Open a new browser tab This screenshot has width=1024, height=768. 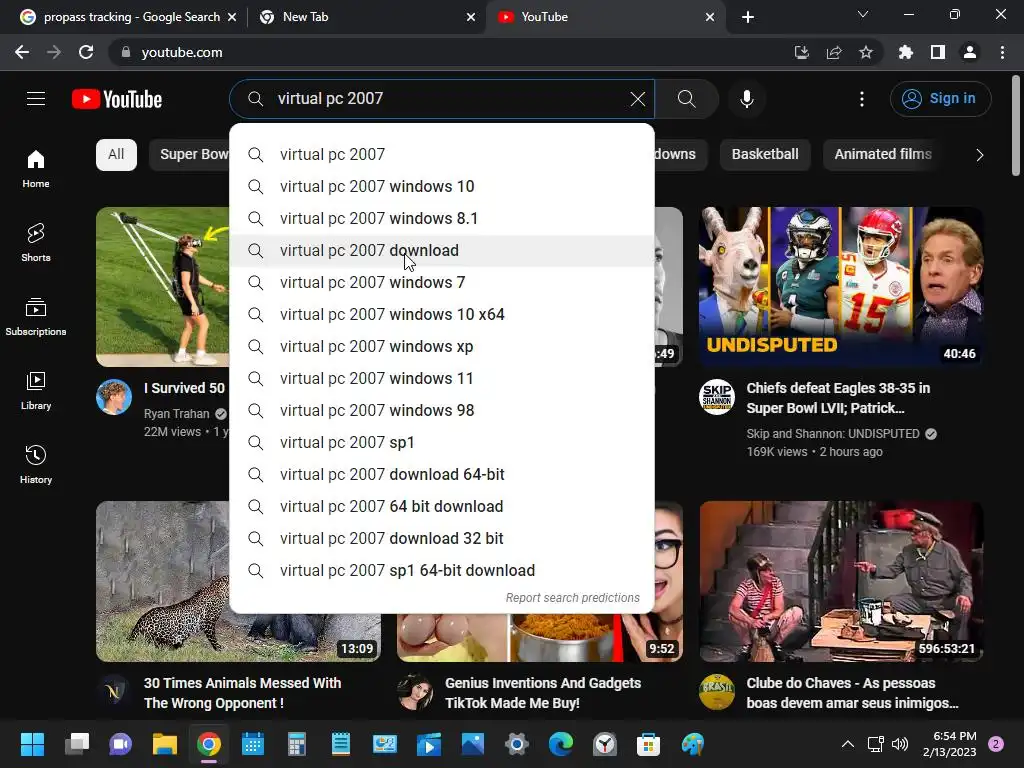coord(748,17)
